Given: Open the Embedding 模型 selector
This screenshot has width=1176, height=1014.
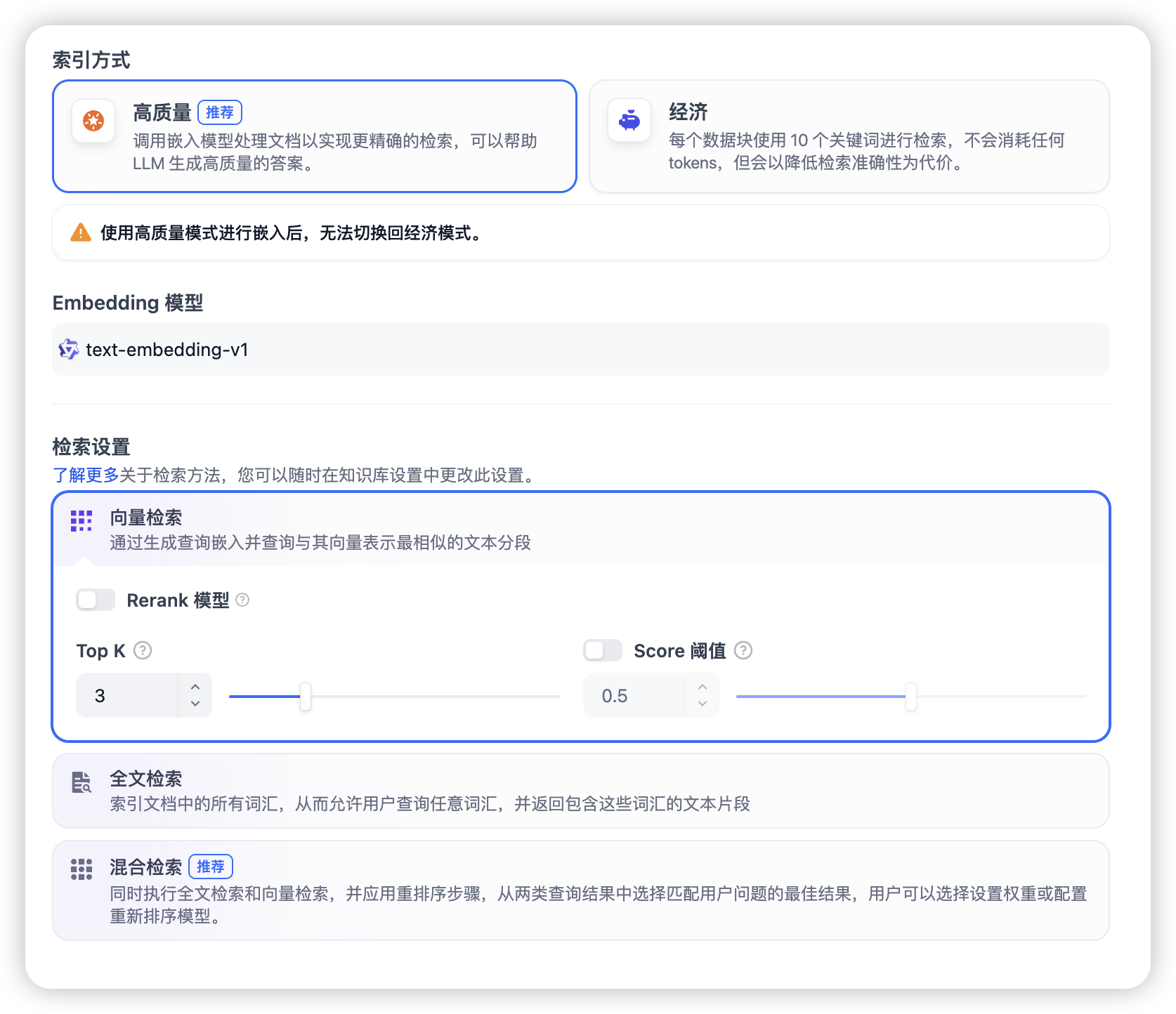Looking at the screenshot, I should point(581,349).
